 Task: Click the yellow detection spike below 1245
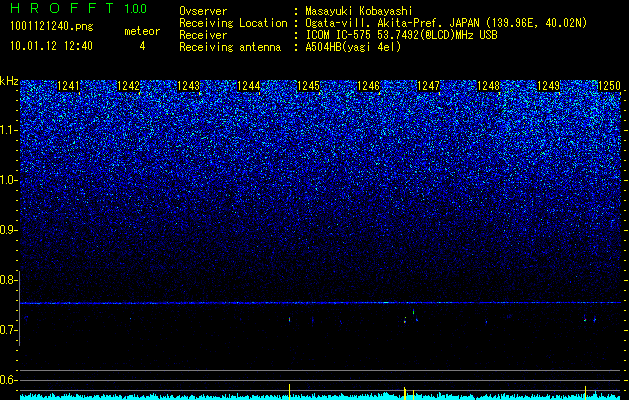pyautogui.click(x=289, y=392)
